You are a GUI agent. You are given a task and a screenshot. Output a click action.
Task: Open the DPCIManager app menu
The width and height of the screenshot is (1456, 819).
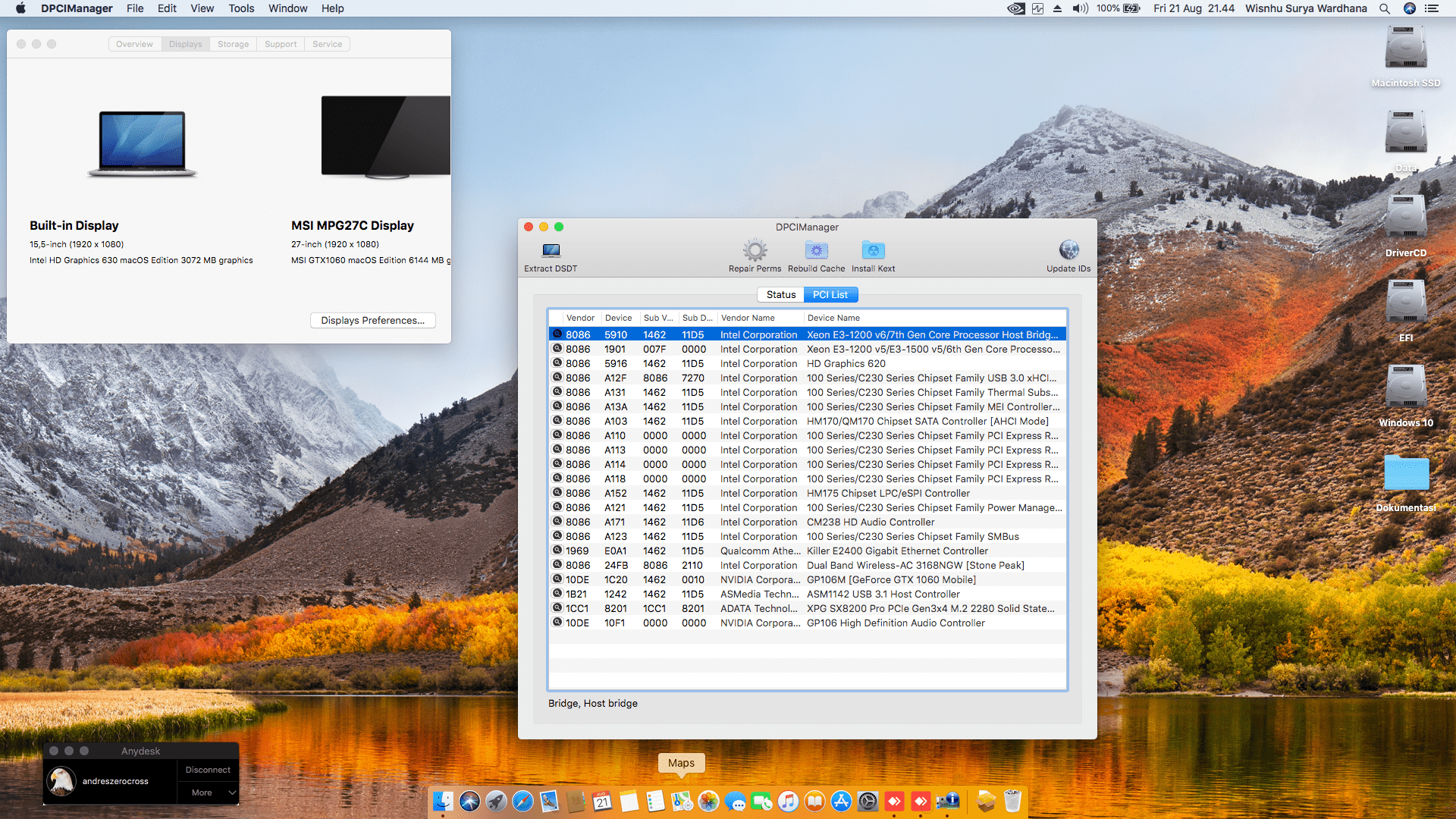[77, 8]
